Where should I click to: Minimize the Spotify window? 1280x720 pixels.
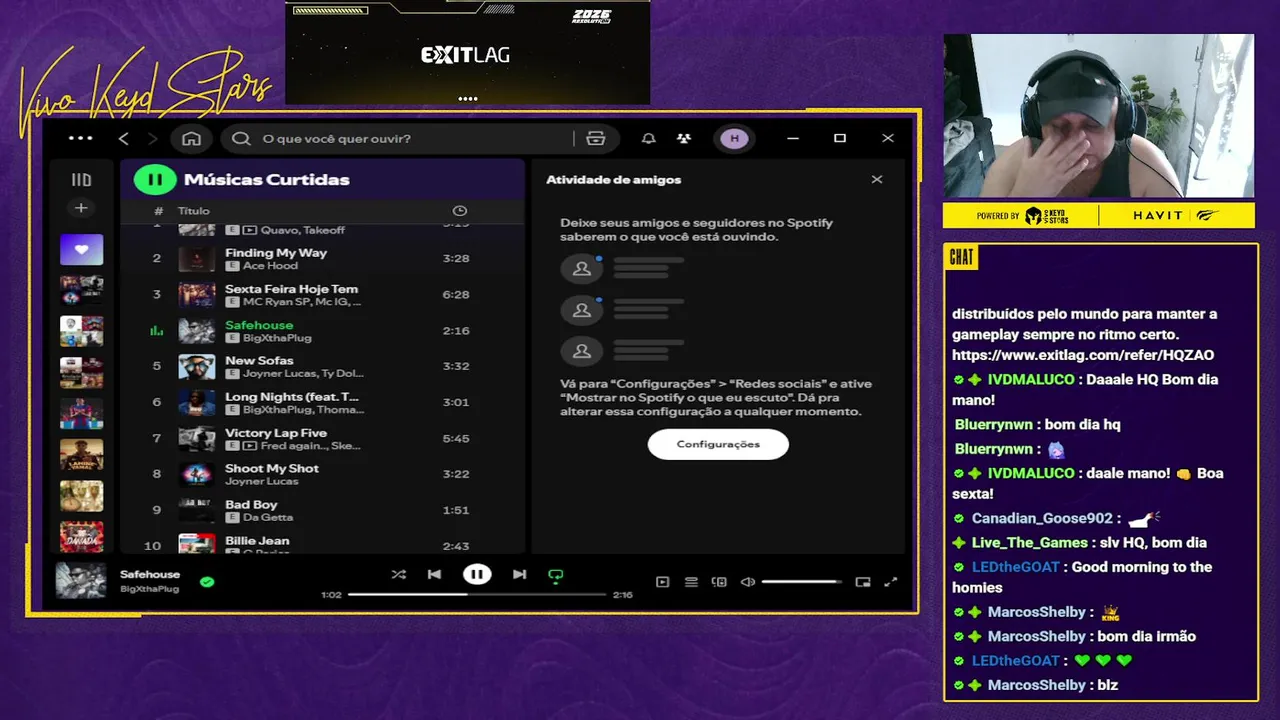(793, 139)
